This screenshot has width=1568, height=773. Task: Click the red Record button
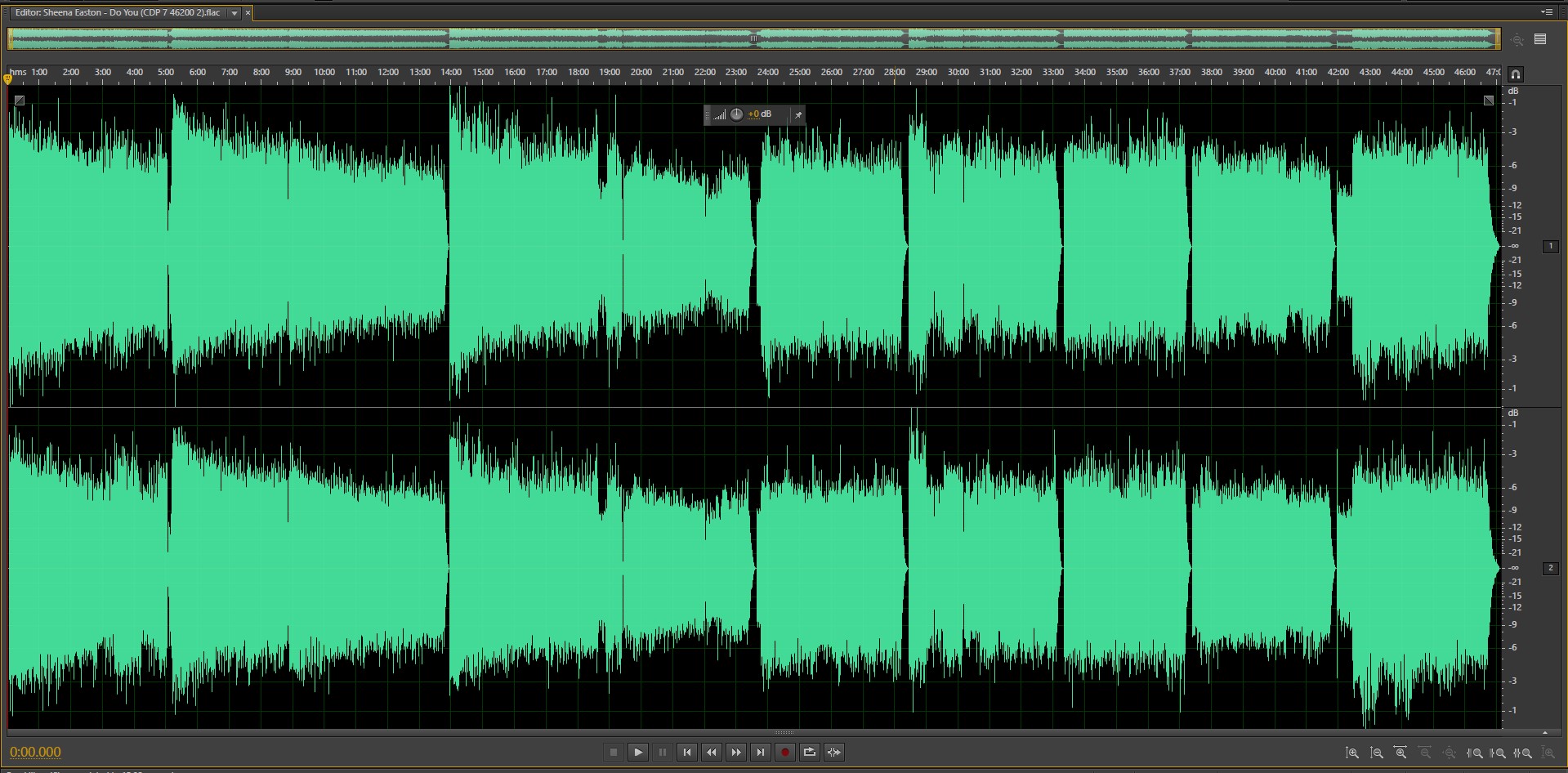point(785,753)
